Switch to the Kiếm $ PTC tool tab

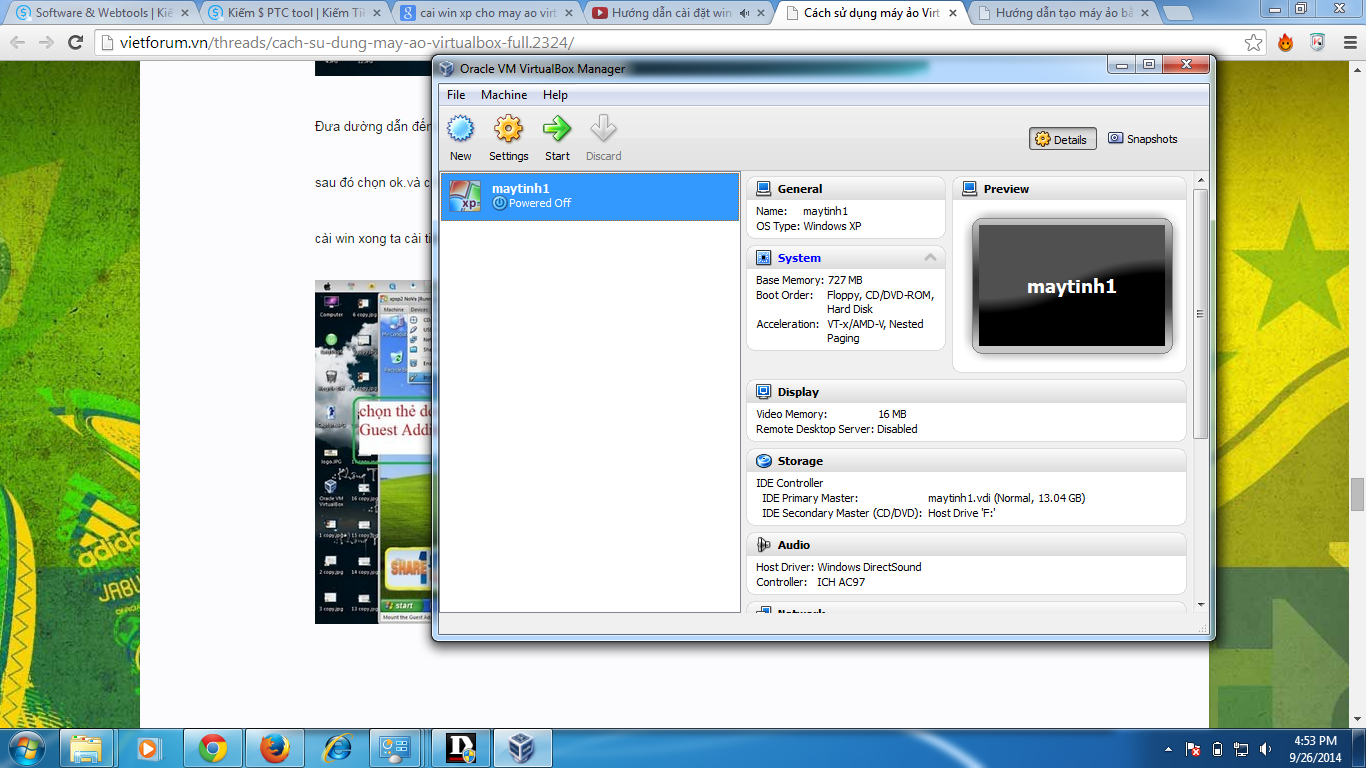coord(292,13)
